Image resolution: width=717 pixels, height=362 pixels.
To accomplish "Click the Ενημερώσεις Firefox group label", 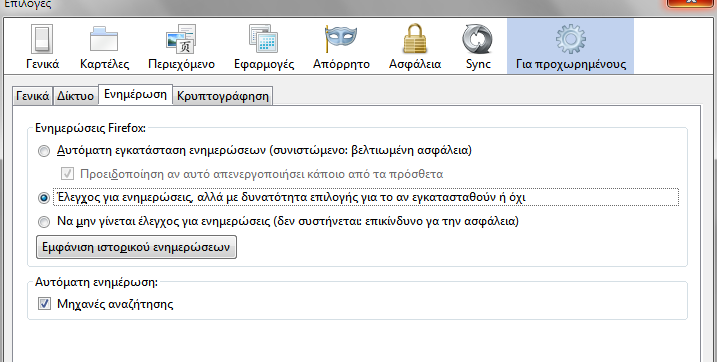I will [90, 128].
